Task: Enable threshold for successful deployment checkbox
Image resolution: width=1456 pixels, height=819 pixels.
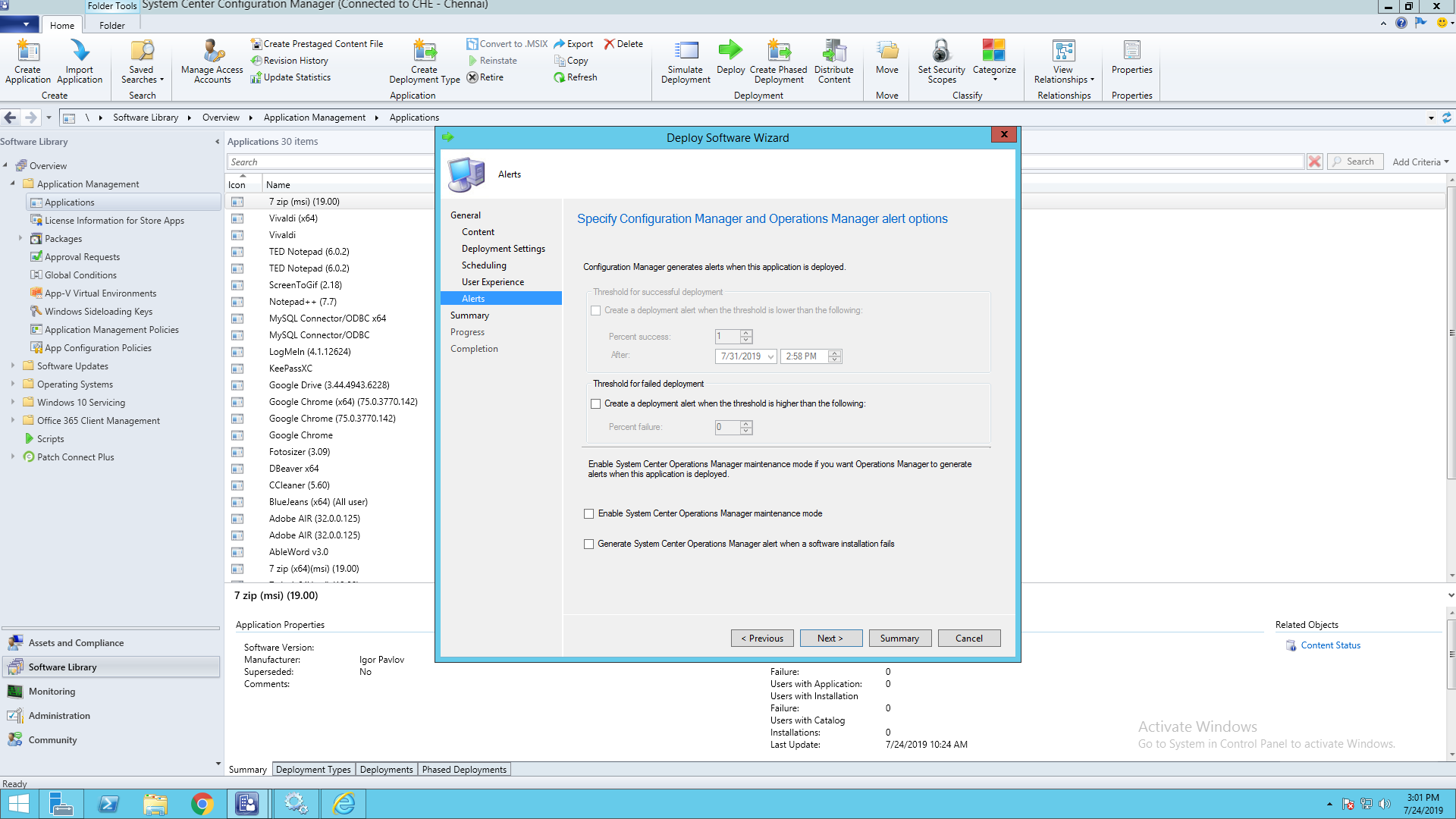Action: coord(596,310)
